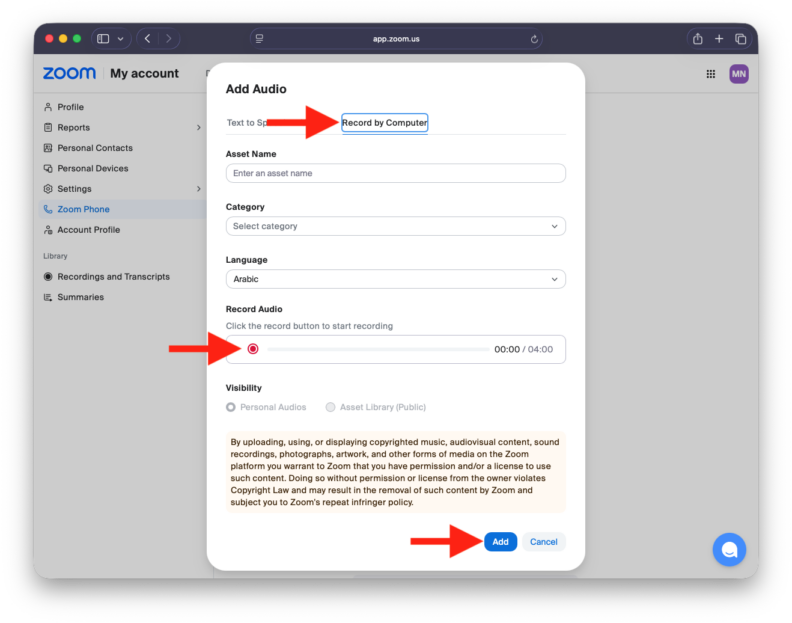The width and height of the screenshot is (792, 623).
Task: Click the Account Profile icon
Action: tap(48, 230)
